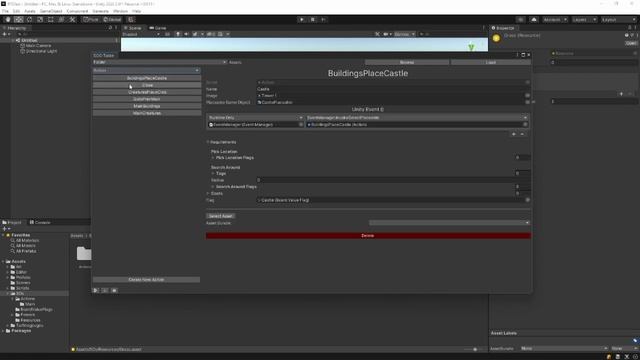
Task: Open custom editor tools icon
Action: tap(72, 20)
